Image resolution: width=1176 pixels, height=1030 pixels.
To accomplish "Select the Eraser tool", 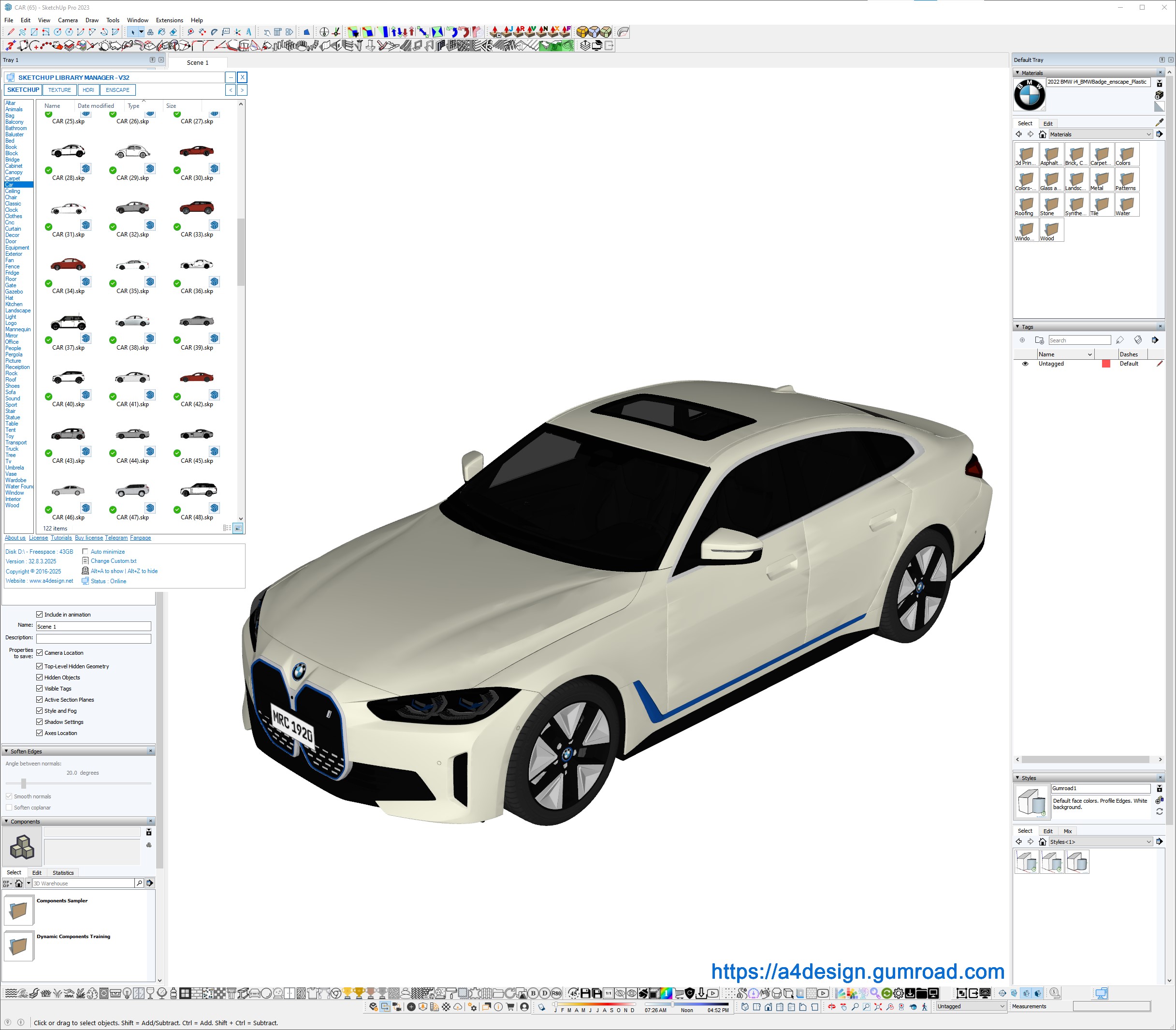I will pyautogui.click(x=173, y=32).
